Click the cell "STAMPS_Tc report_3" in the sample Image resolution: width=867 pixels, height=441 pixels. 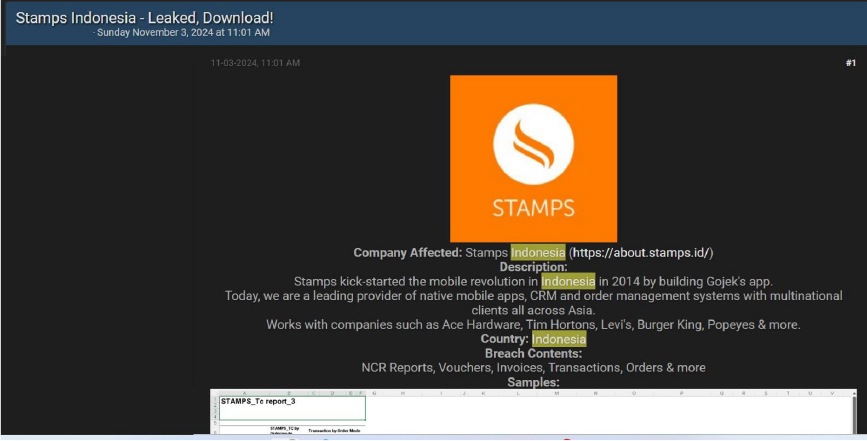click(293, 408)
